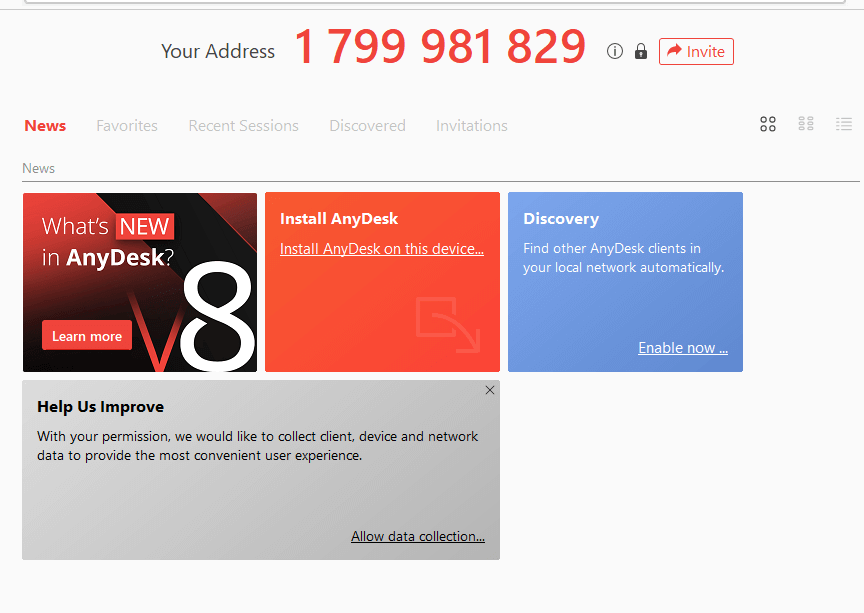This screenshot has height=613, width=864.
Task: Click the address number 1 799 981 829
Action: coord(440,47)
